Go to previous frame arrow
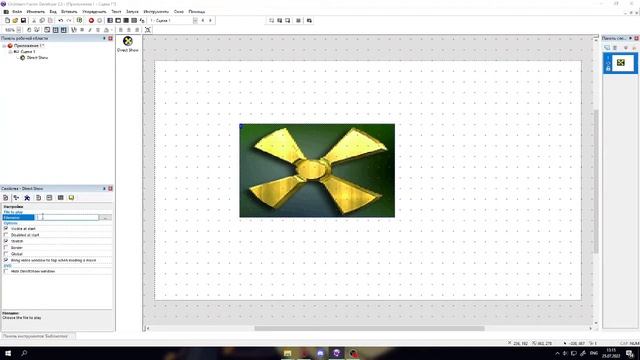 pyautogui.click(x=203, y=20)
